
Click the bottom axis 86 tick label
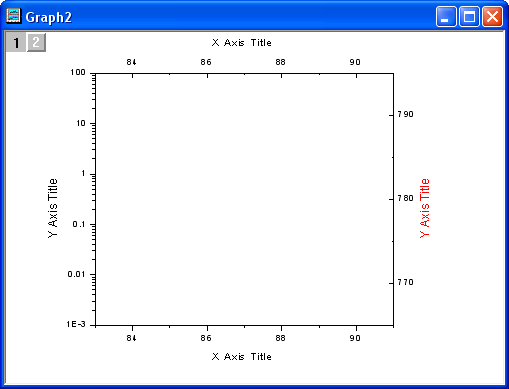coord(206,338)
